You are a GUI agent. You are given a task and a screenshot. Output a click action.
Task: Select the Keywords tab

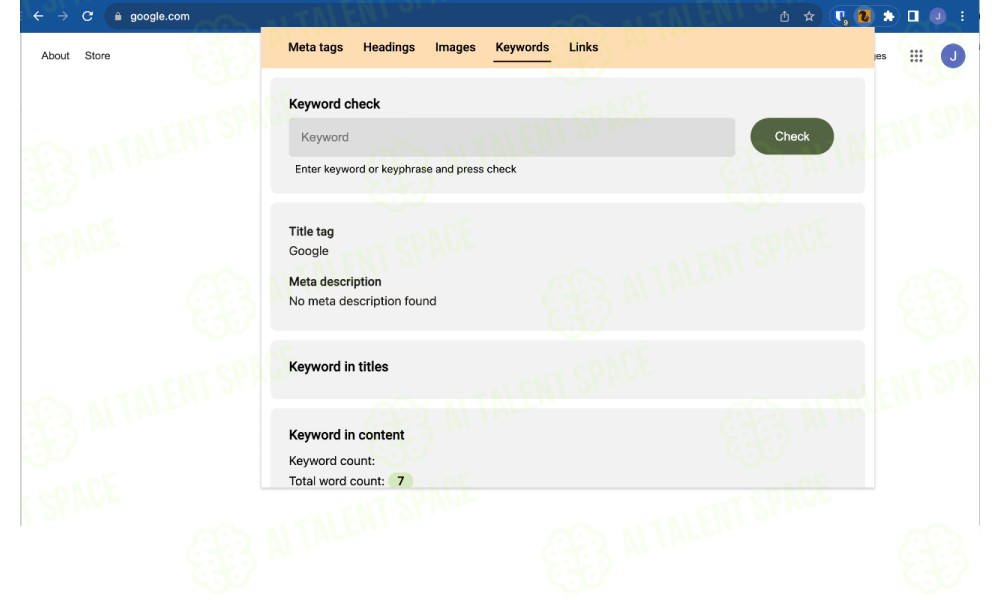[522, 47]
